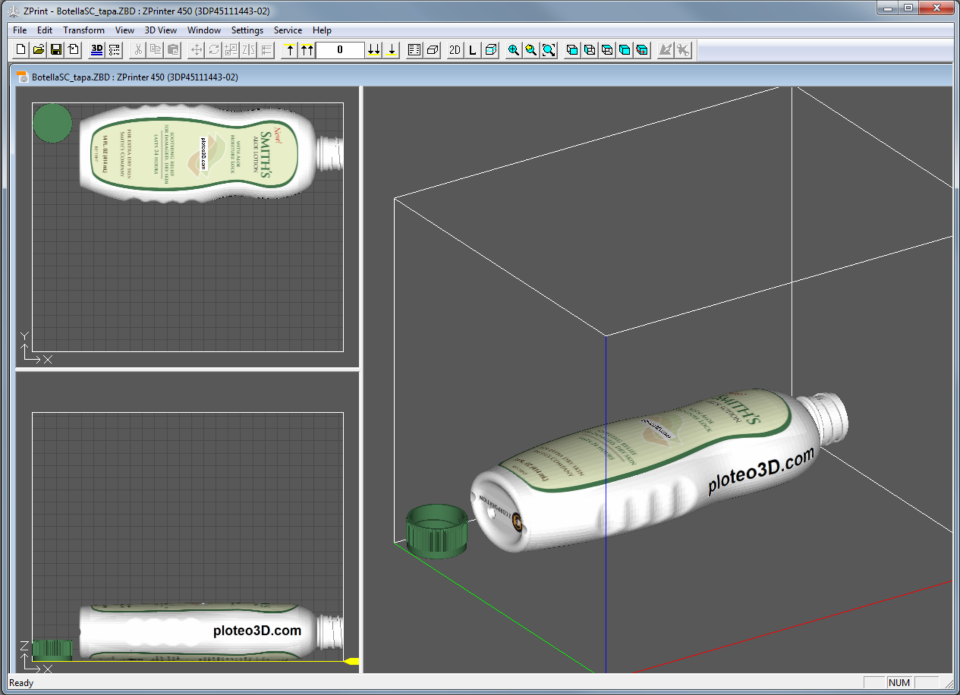Click the document icon beside BotellaSC_tapa.ZBD title
This screenshot has width=960, height=695.
click(x=23, y=77)
